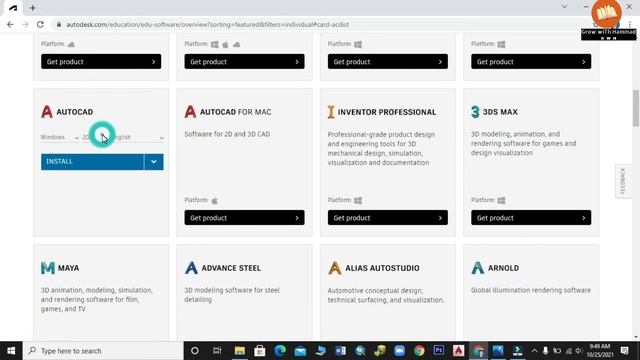Click the Type here to search box
This screenshot has width=640, height=360.
coord(103,351)
